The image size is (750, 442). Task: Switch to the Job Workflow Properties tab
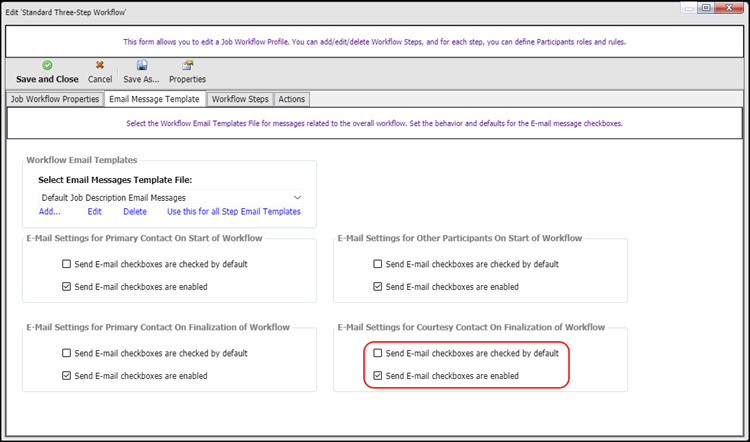pyautogui.click(x=55, y=99)
